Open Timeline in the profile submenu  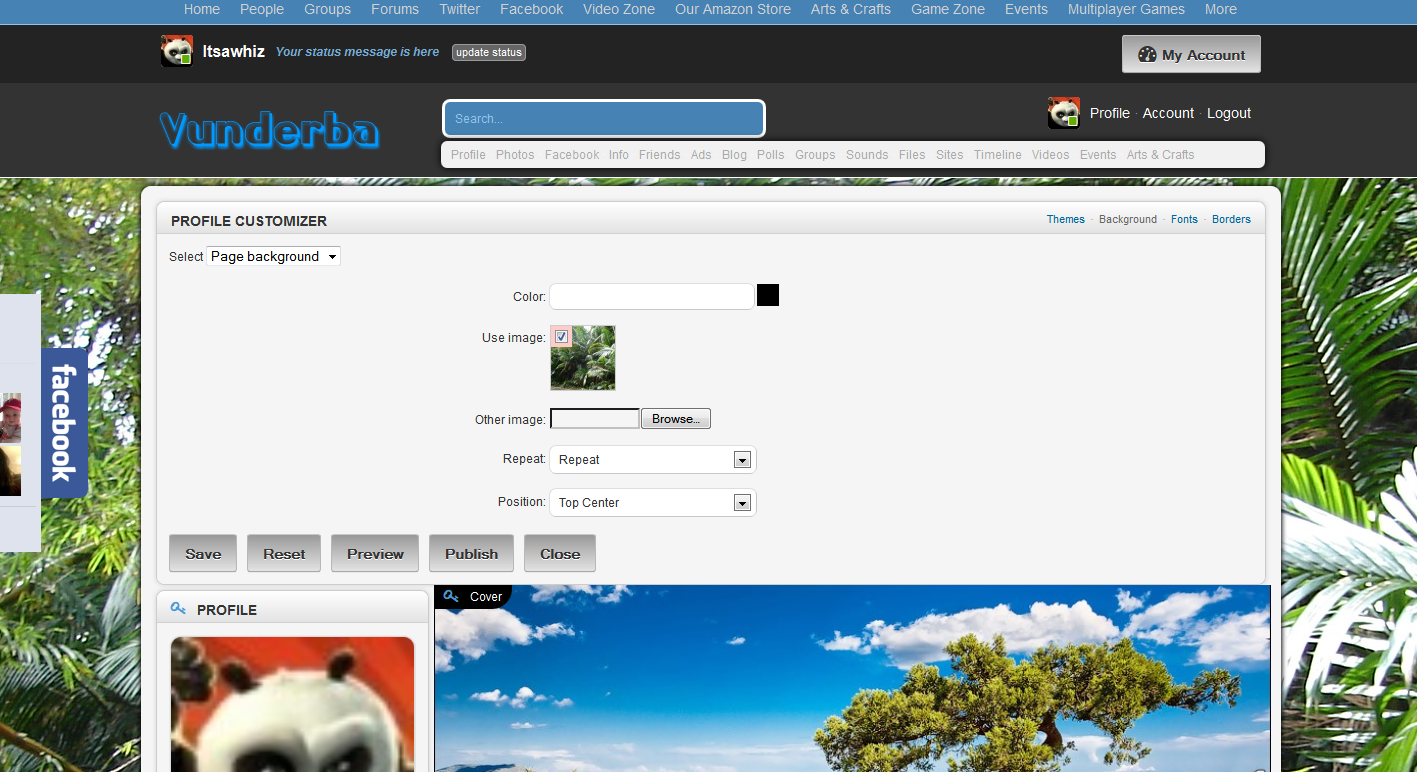click(998, 155)
